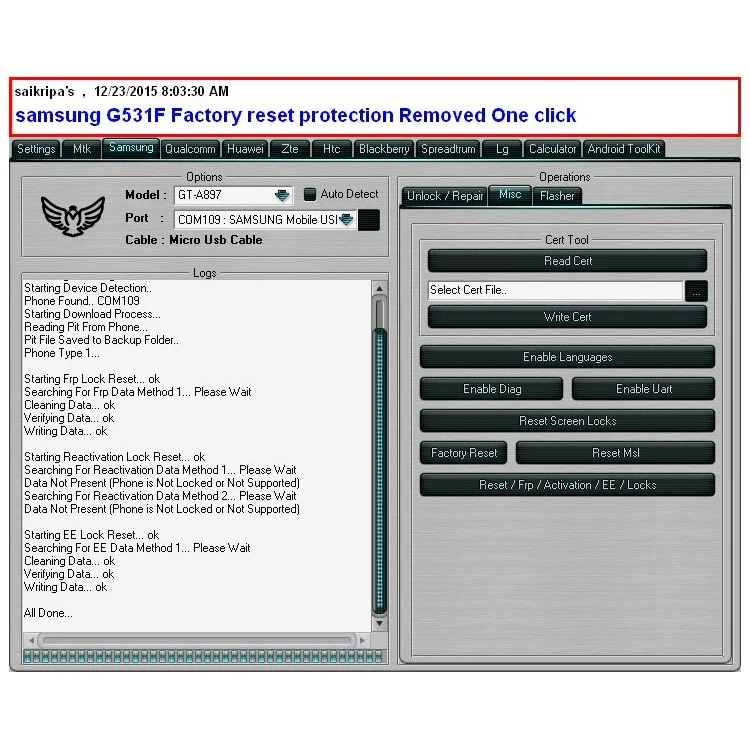Click the black square button beside Port
The width and height of the screenshot is (750, 750).
(369, 220)
